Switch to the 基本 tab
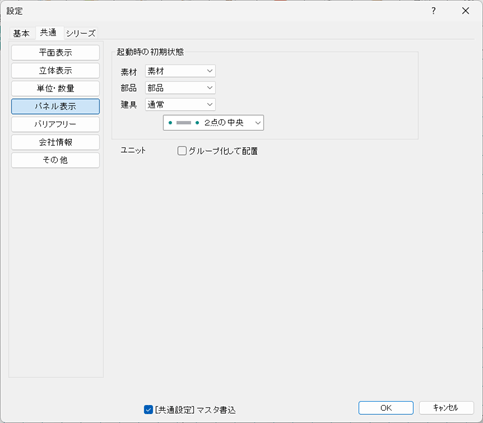Screen dimensions: 483x423 click(x=21, y=33)
